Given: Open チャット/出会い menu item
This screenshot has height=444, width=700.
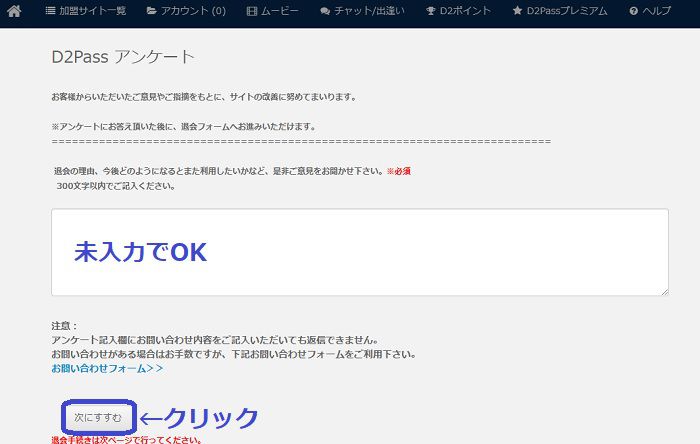Looking at the screenshot, I should click(362, 11).
